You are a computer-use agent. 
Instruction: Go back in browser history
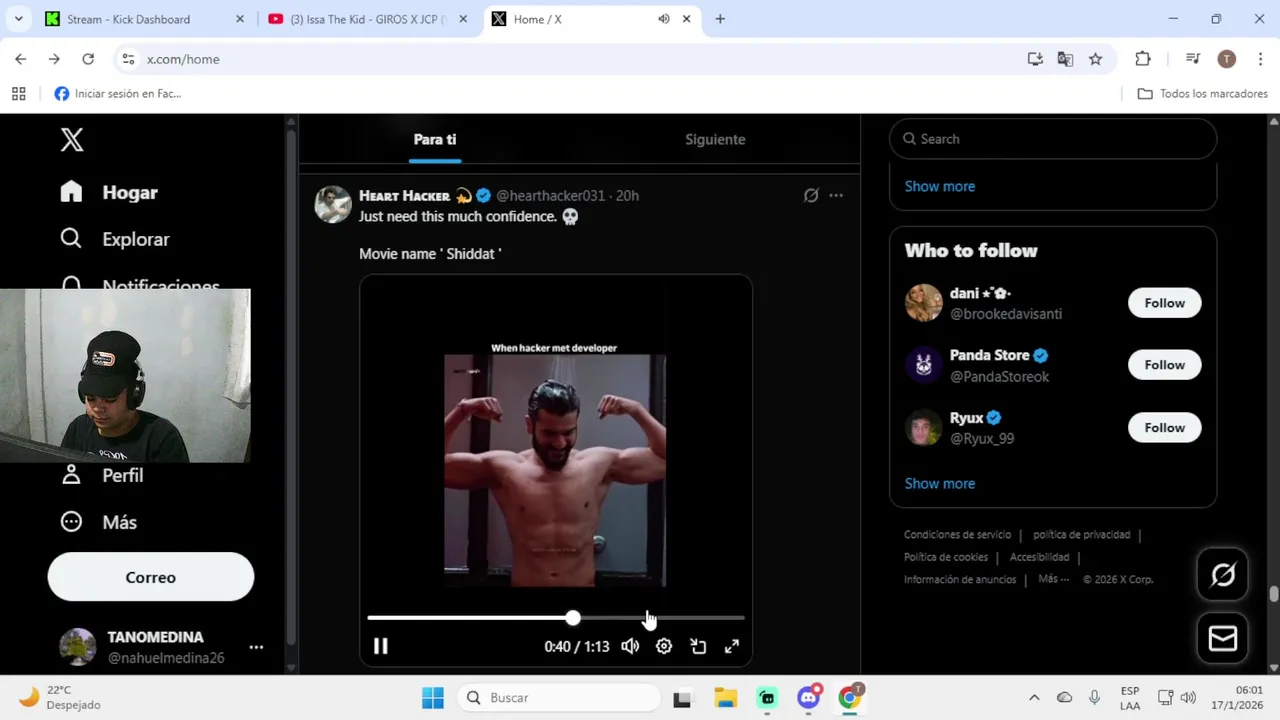(21, 59)
